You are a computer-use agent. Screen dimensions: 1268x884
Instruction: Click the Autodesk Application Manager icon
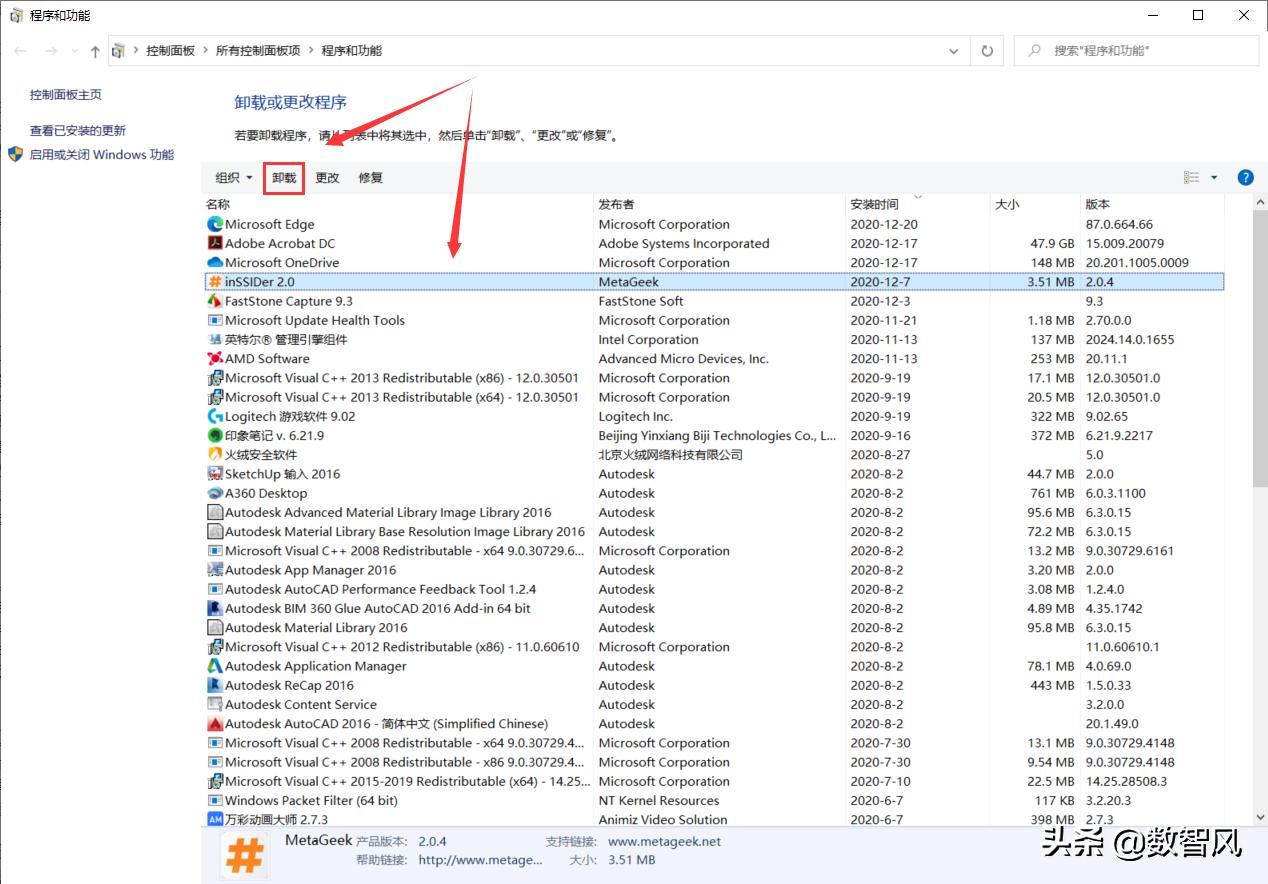coord(215,666)
